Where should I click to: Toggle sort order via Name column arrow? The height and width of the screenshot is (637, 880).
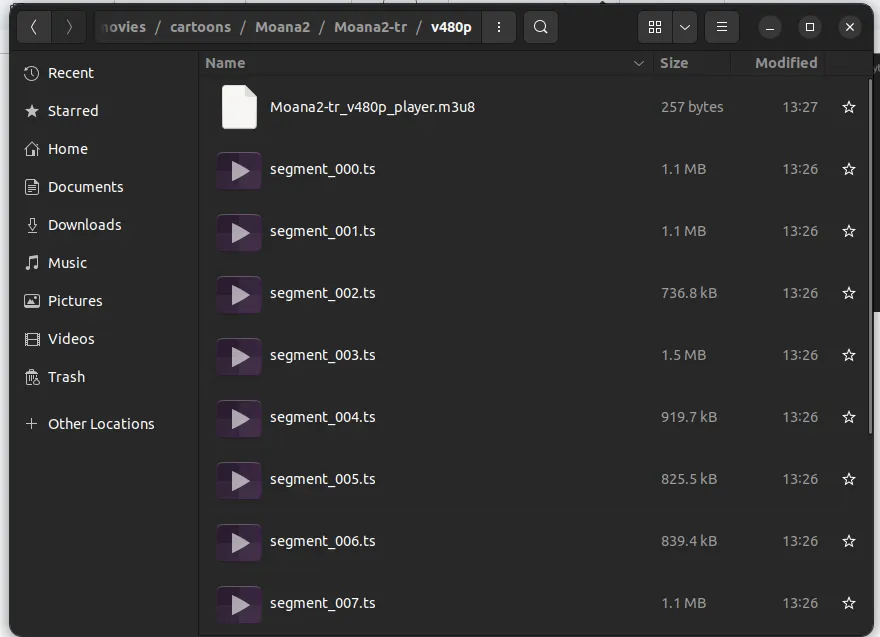(x=638, y=63)
